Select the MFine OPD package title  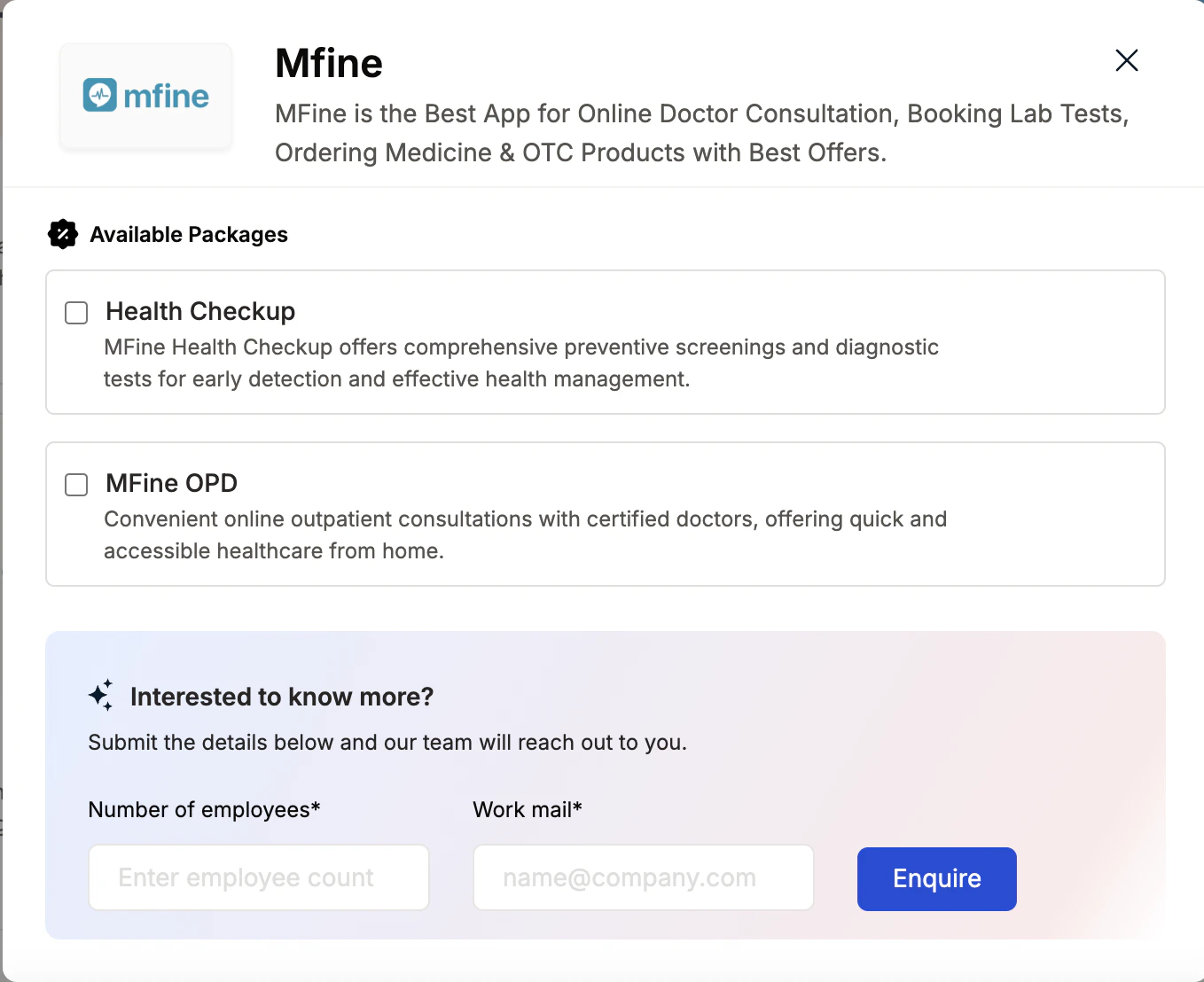(x=171, y=483)
